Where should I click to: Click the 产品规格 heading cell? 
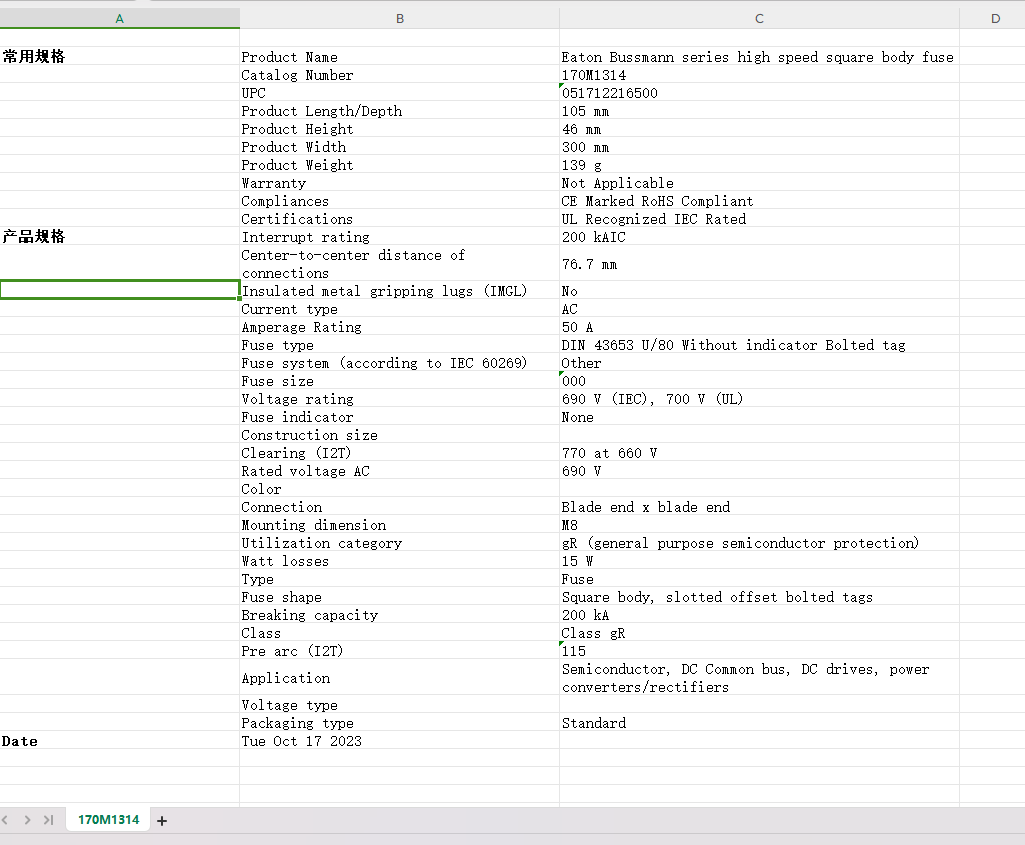tap(120, 237)
